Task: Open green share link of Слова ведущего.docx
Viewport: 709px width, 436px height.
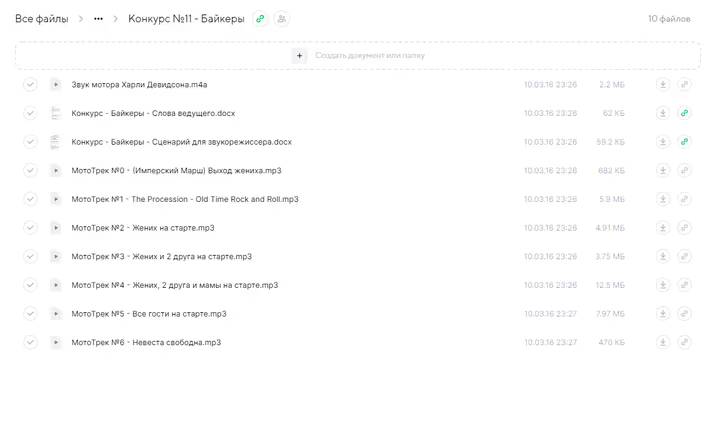Action: tap(684, 113)
